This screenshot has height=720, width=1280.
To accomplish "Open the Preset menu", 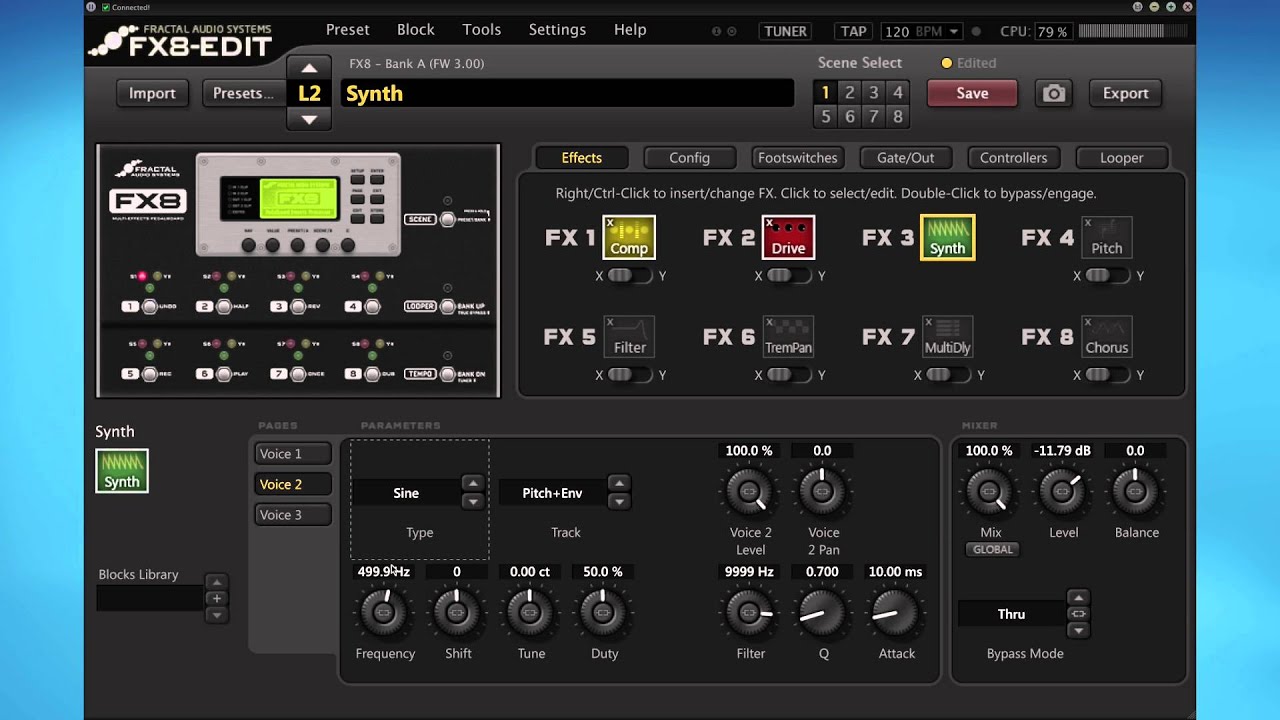I will coord(348,29).
